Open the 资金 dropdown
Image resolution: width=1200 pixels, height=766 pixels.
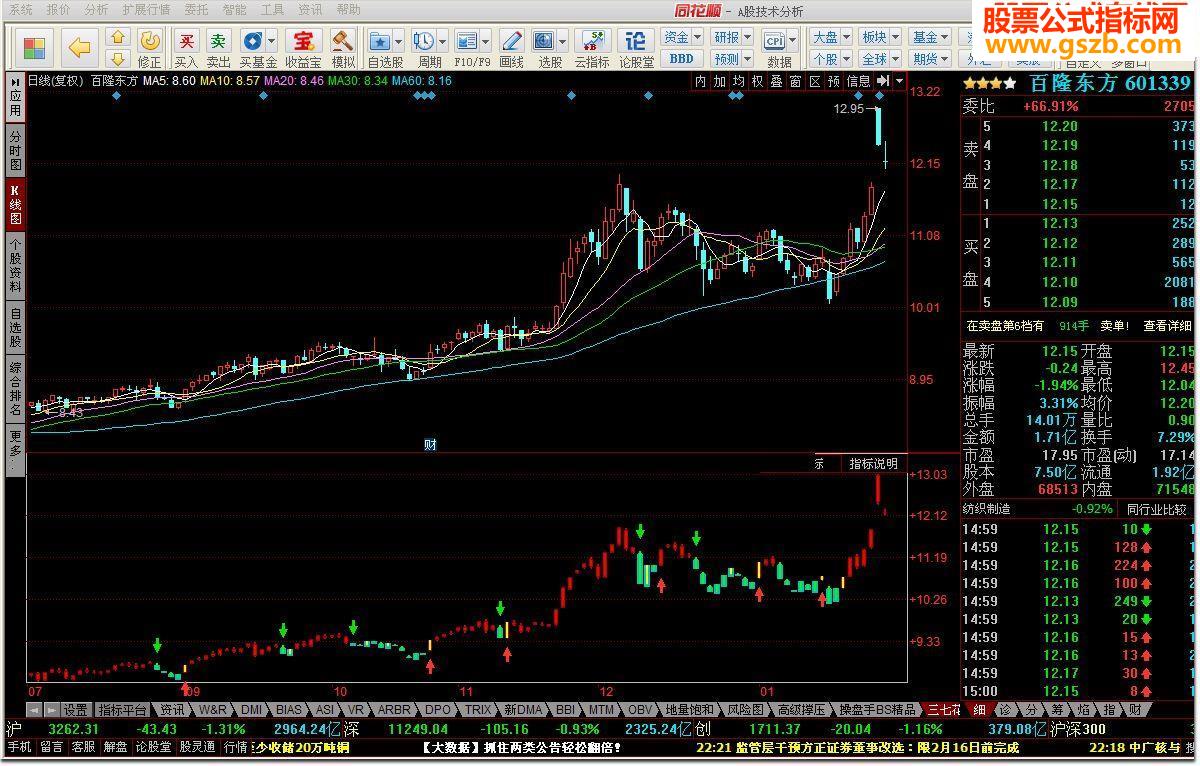tap(683, 38)
